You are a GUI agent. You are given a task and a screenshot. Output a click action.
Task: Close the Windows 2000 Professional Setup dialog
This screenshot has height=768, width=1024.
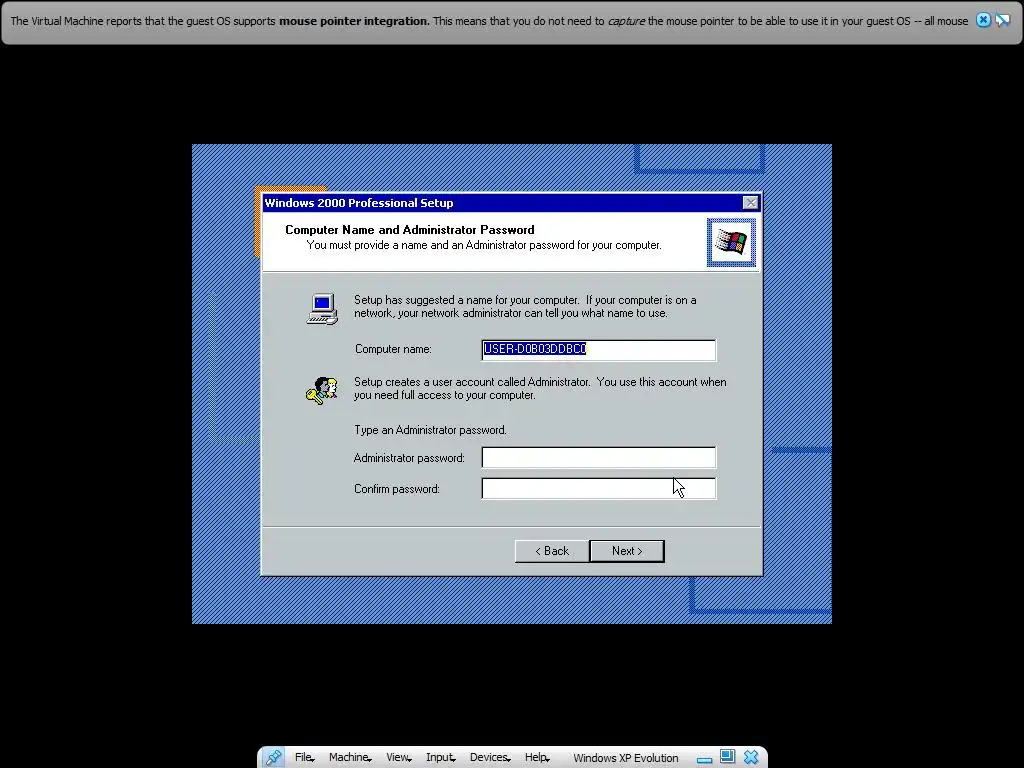[751, 203]
